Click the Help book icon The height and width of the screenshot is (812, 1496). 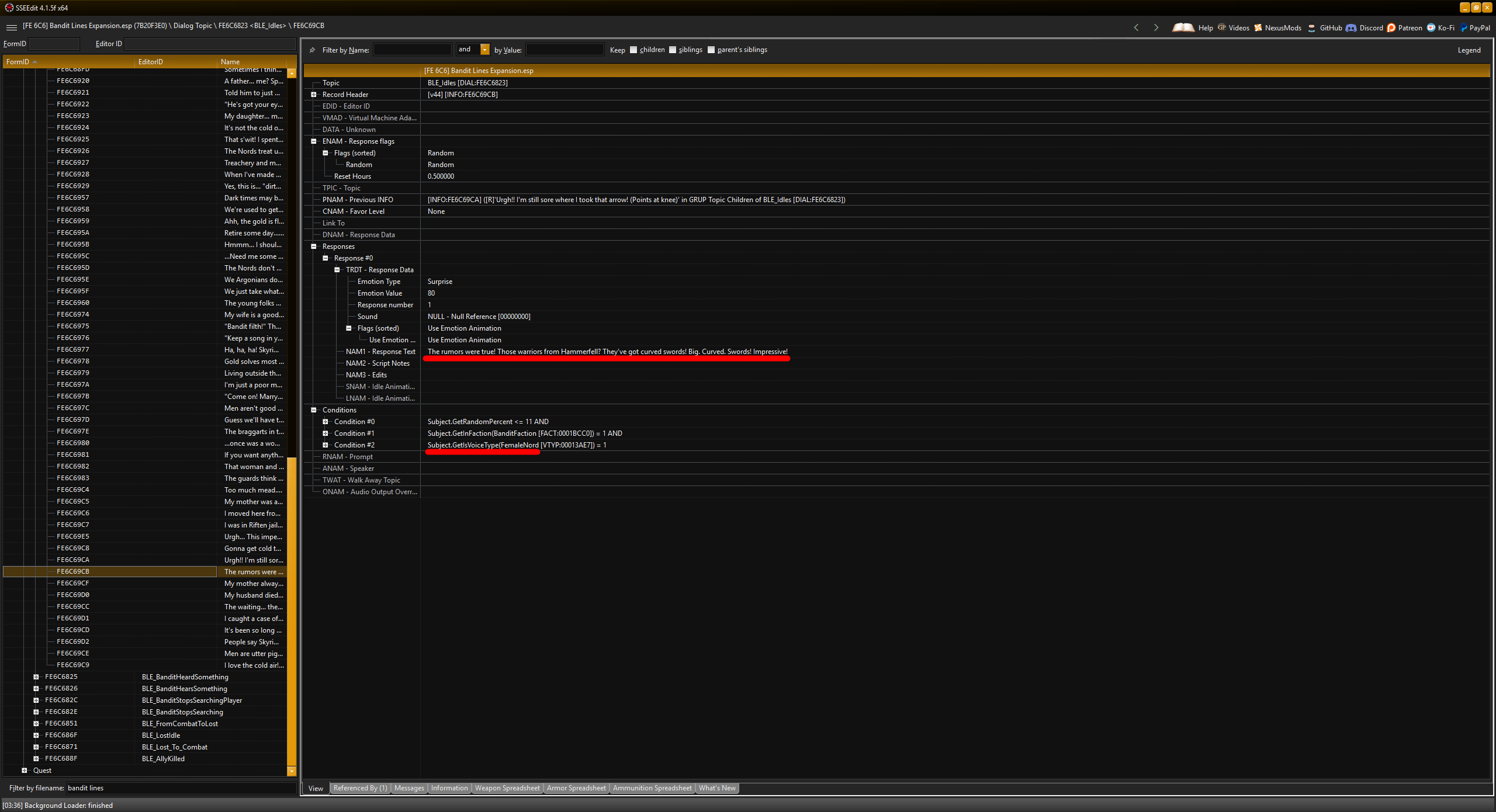coord(1183,27)
